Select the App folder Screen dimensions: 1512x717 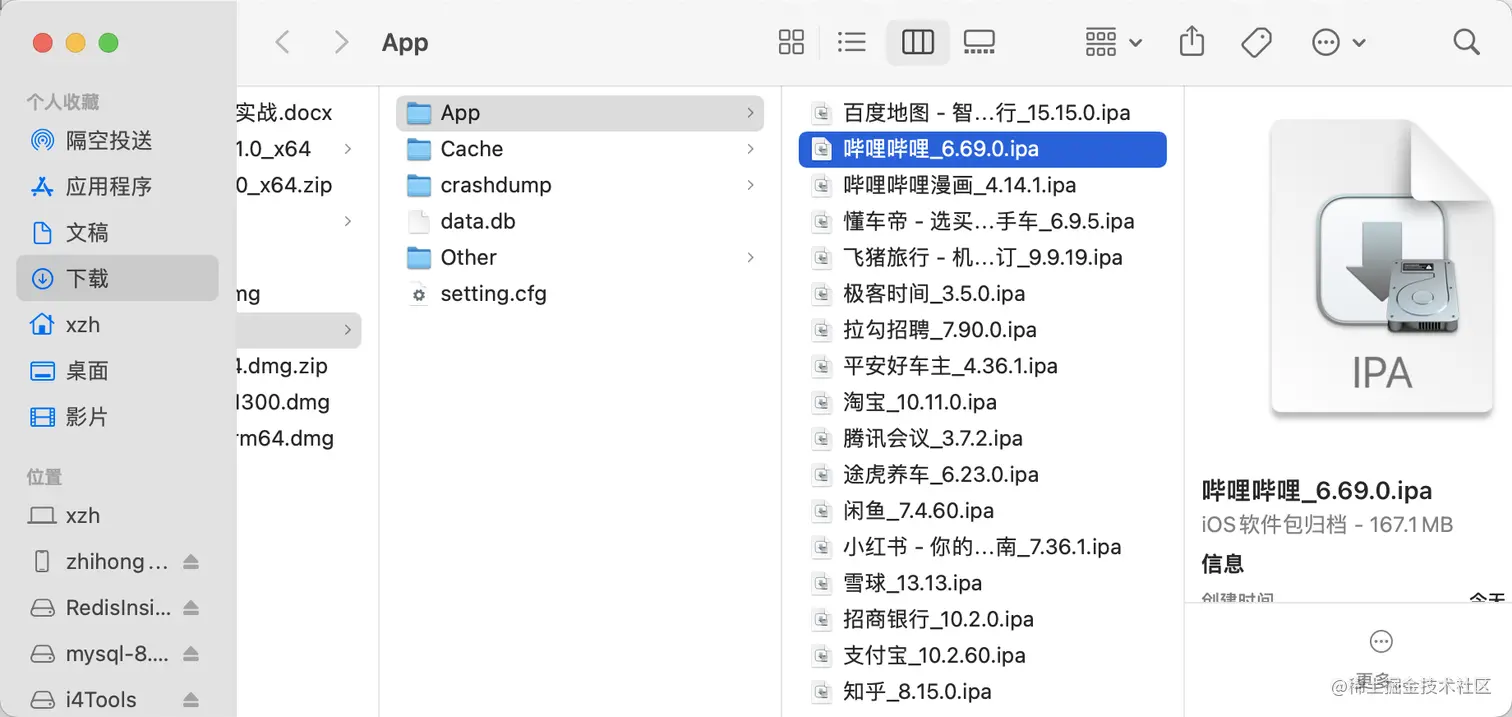(x=580, y=113)
